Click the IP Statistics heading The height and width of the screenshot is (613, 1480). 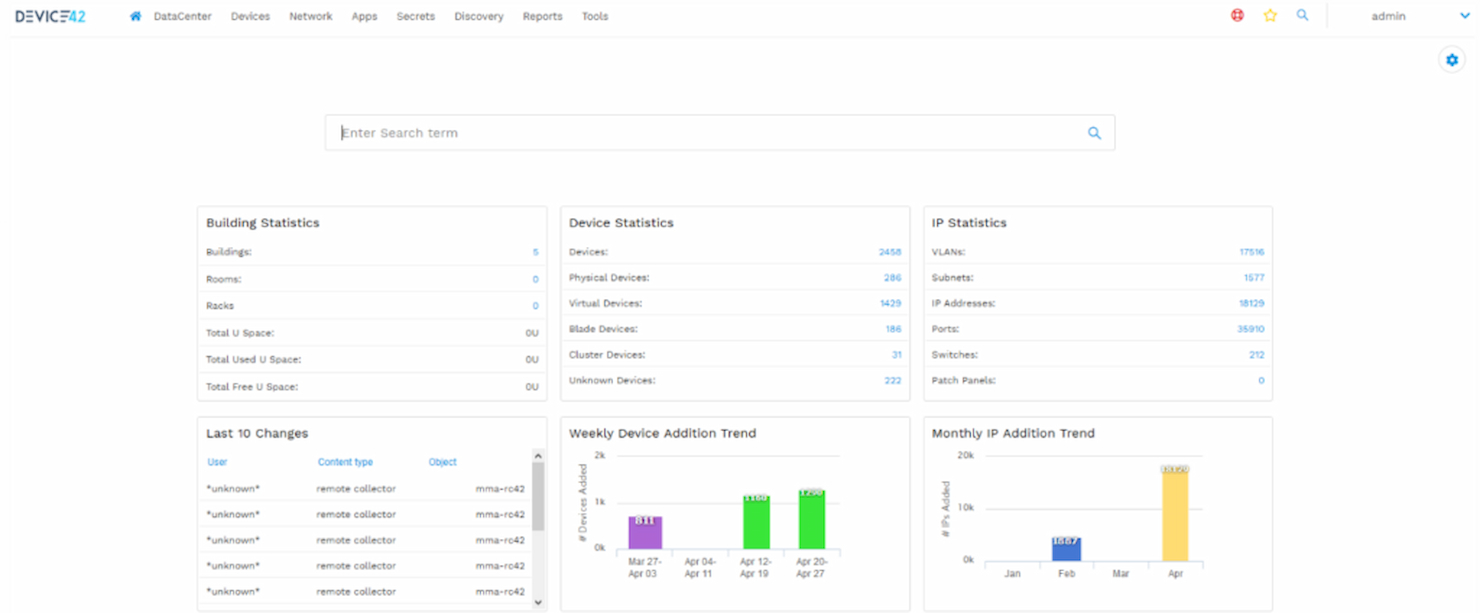(969, 223)
